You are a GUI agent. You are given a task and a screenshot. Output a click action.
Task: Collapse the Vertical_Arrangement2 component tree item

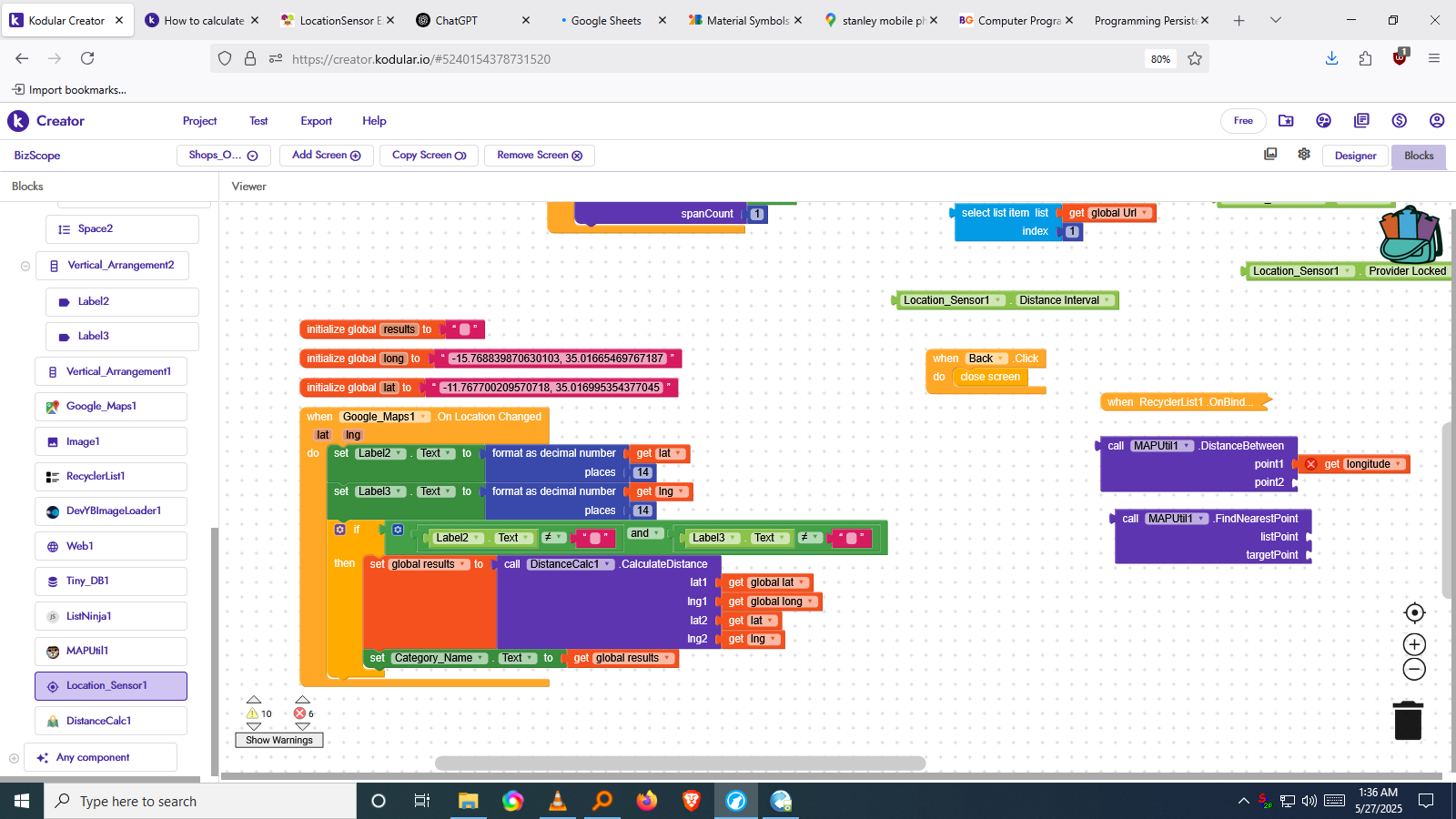pyautogui.click(x=25, y=265)
